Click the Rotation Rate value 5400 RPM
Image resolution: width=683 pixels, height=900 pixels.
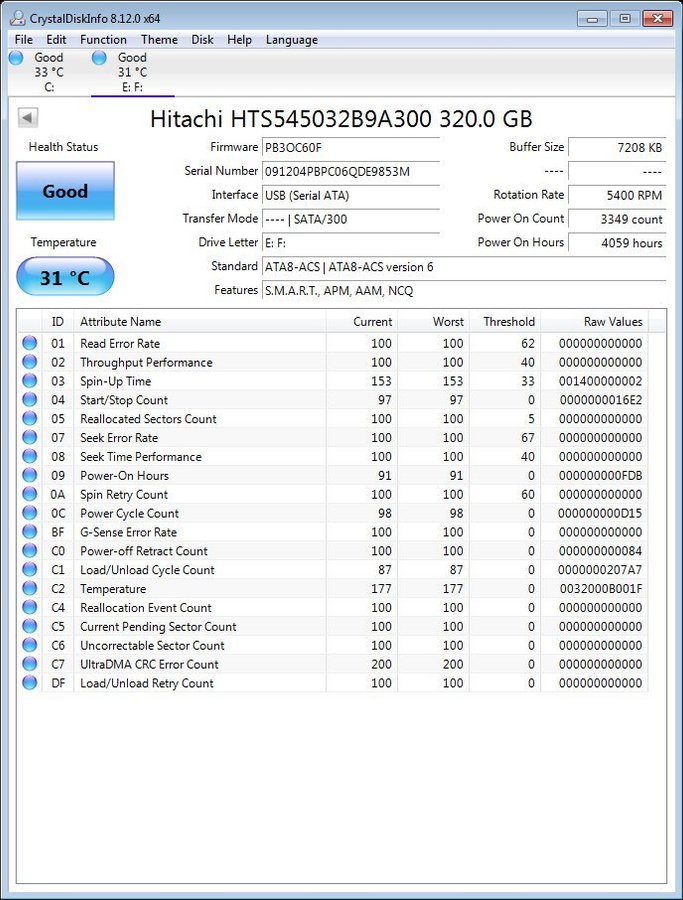click(617, 195)
